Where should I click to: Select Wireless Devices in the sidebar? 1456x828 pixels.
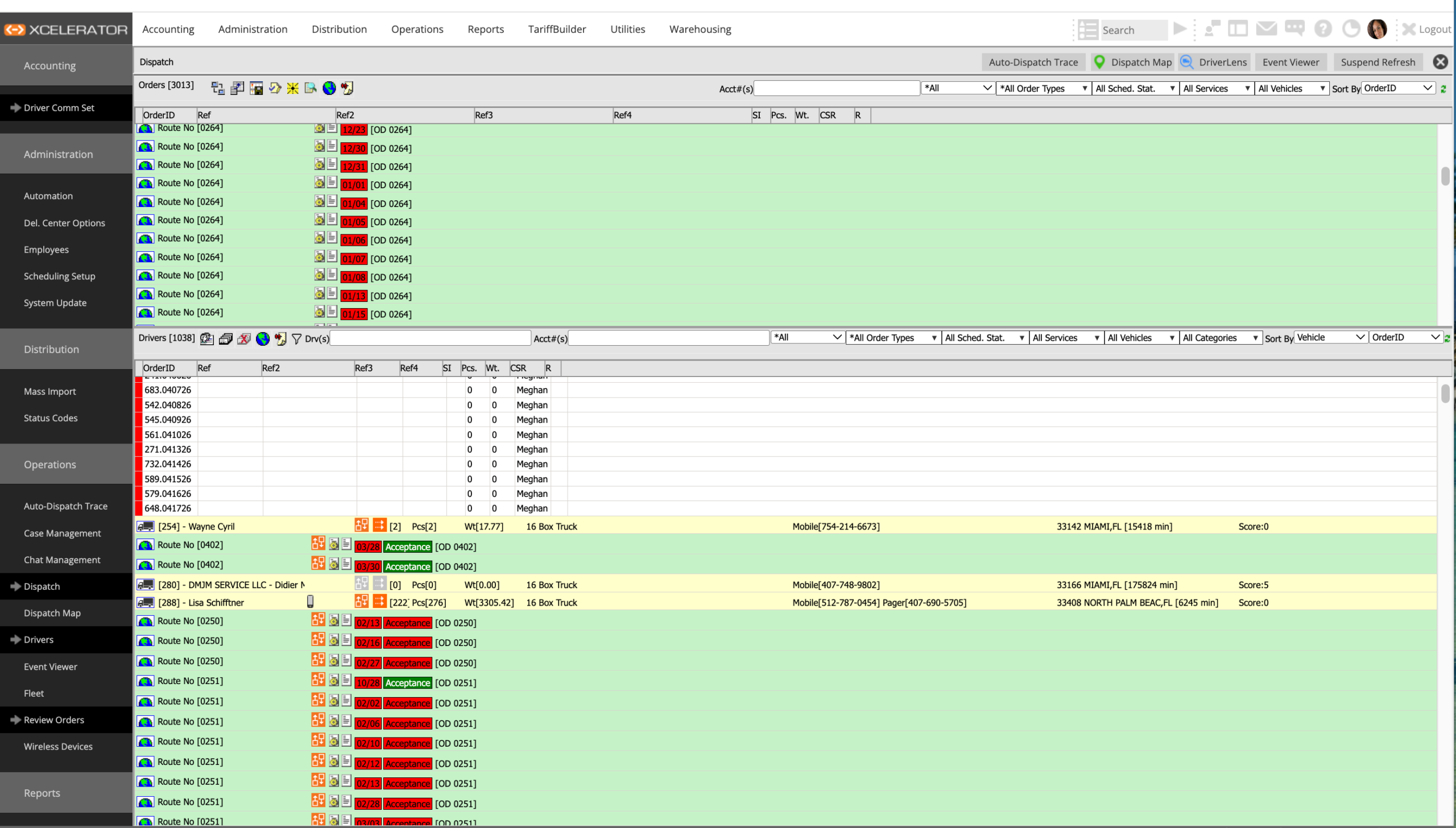tap(58, 746)
